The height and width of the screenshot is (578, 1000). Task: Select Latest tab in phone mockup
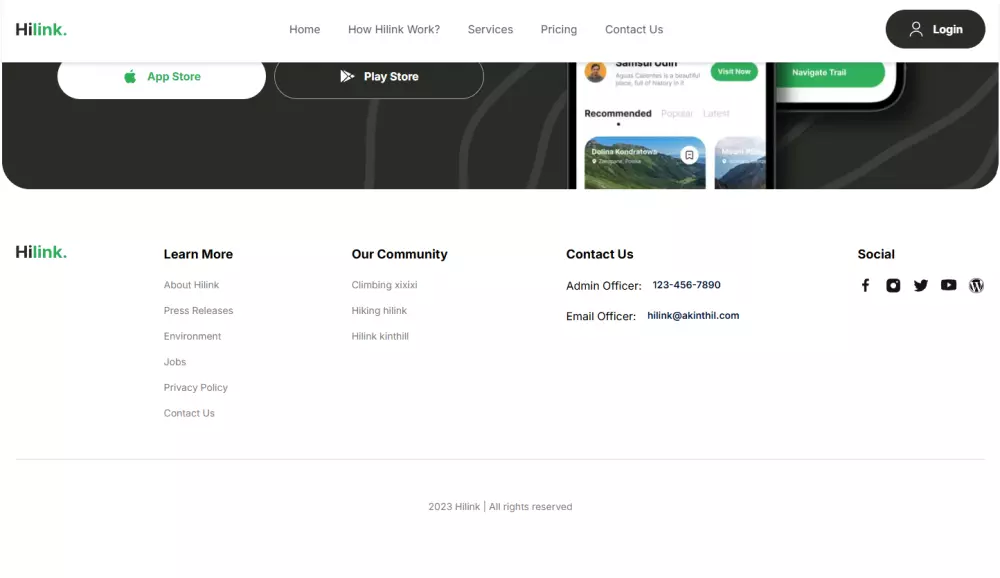[x=716, y=114]
